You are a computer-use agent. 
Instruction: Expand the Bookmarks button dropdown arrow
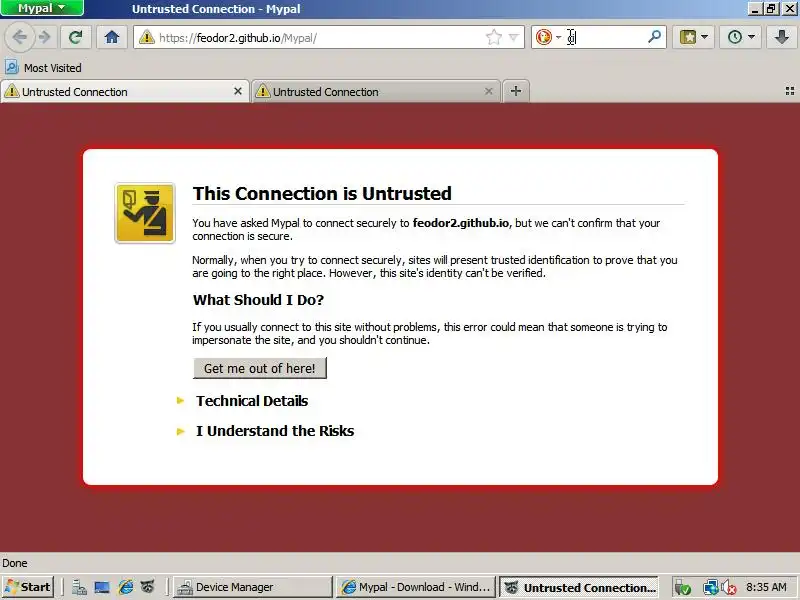[705, 37]
